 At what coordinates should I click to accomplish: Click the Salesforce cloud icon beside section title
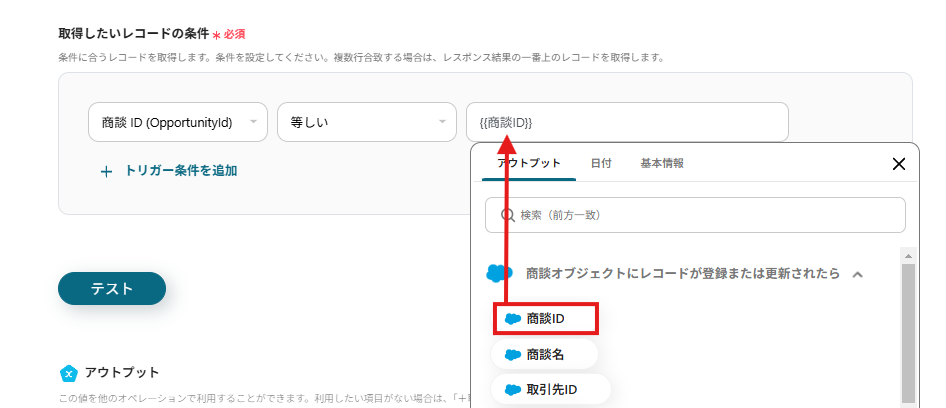pyautogui.click(x=499, y=273)
